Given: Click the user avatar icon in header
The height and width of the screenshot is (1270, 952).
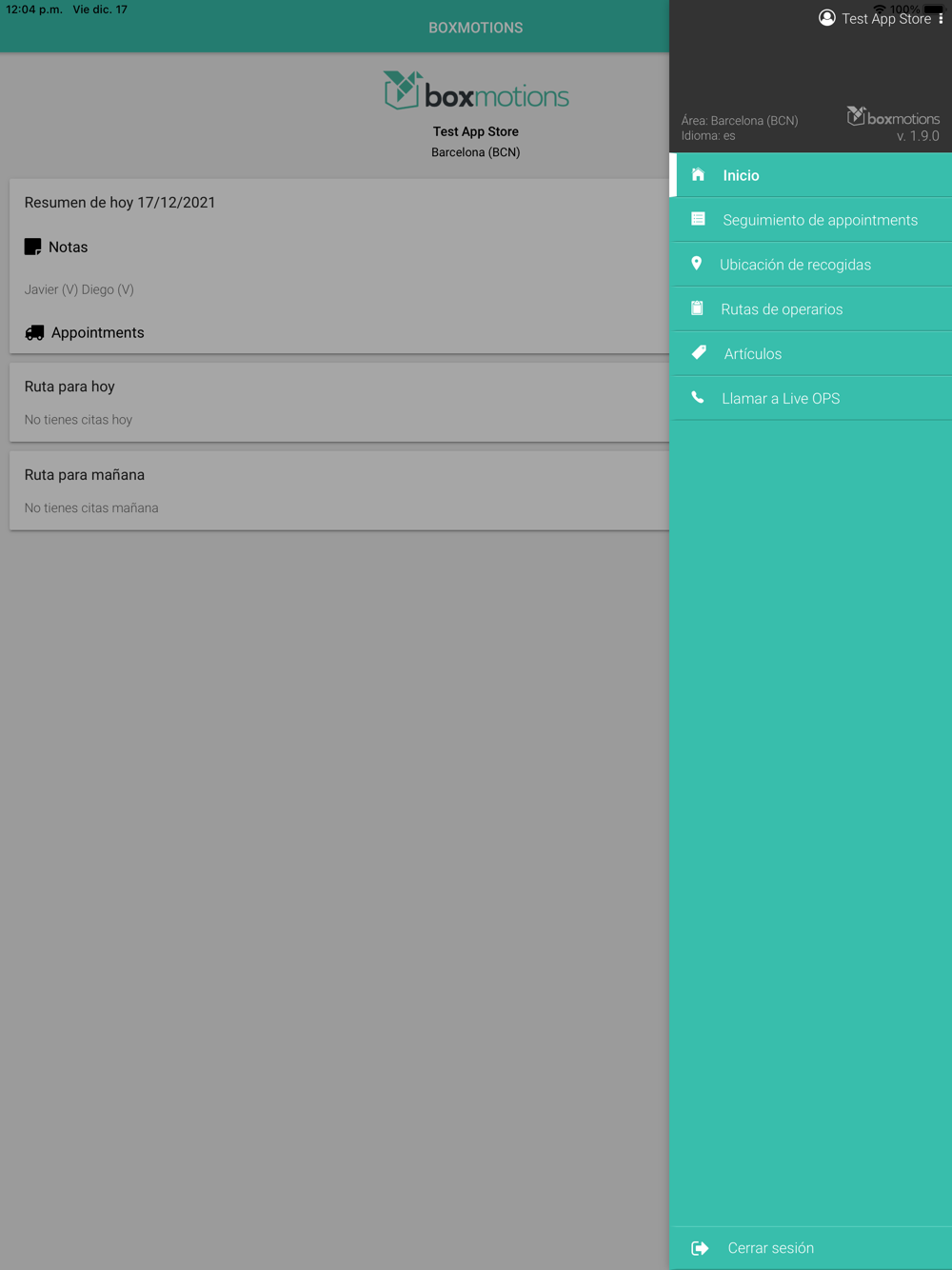Looking at the screenshot, I should point(827,18).
